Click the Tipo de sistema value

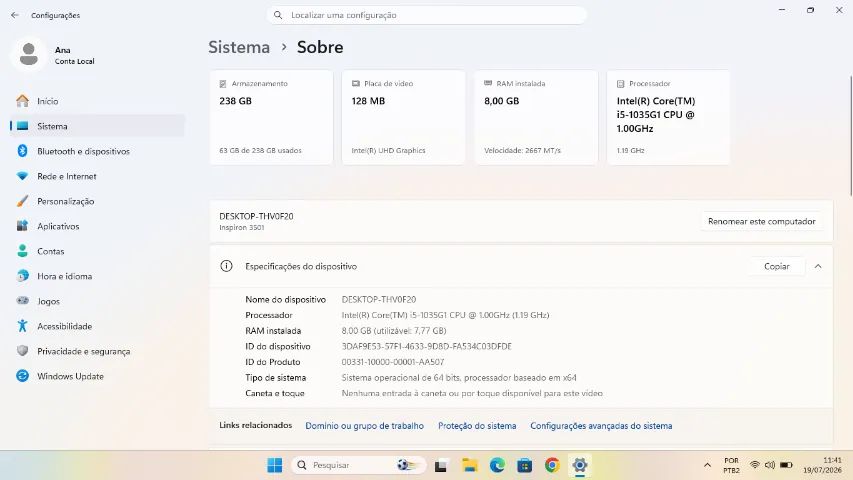[x=459, y=377]
